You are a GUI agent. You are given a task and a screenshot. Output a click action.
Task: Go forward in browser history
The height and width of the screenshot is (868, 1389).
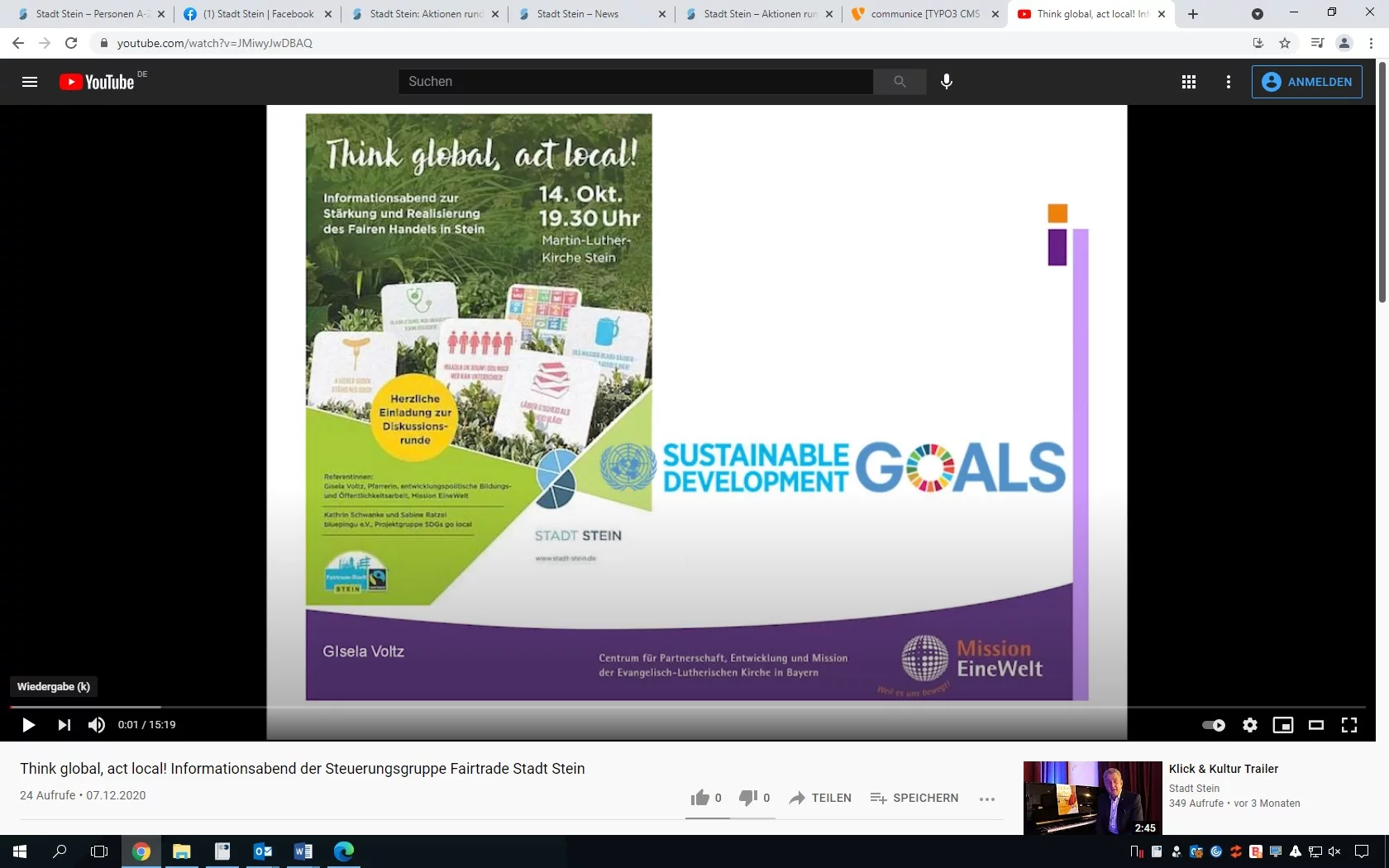click(x=45, y=43)
